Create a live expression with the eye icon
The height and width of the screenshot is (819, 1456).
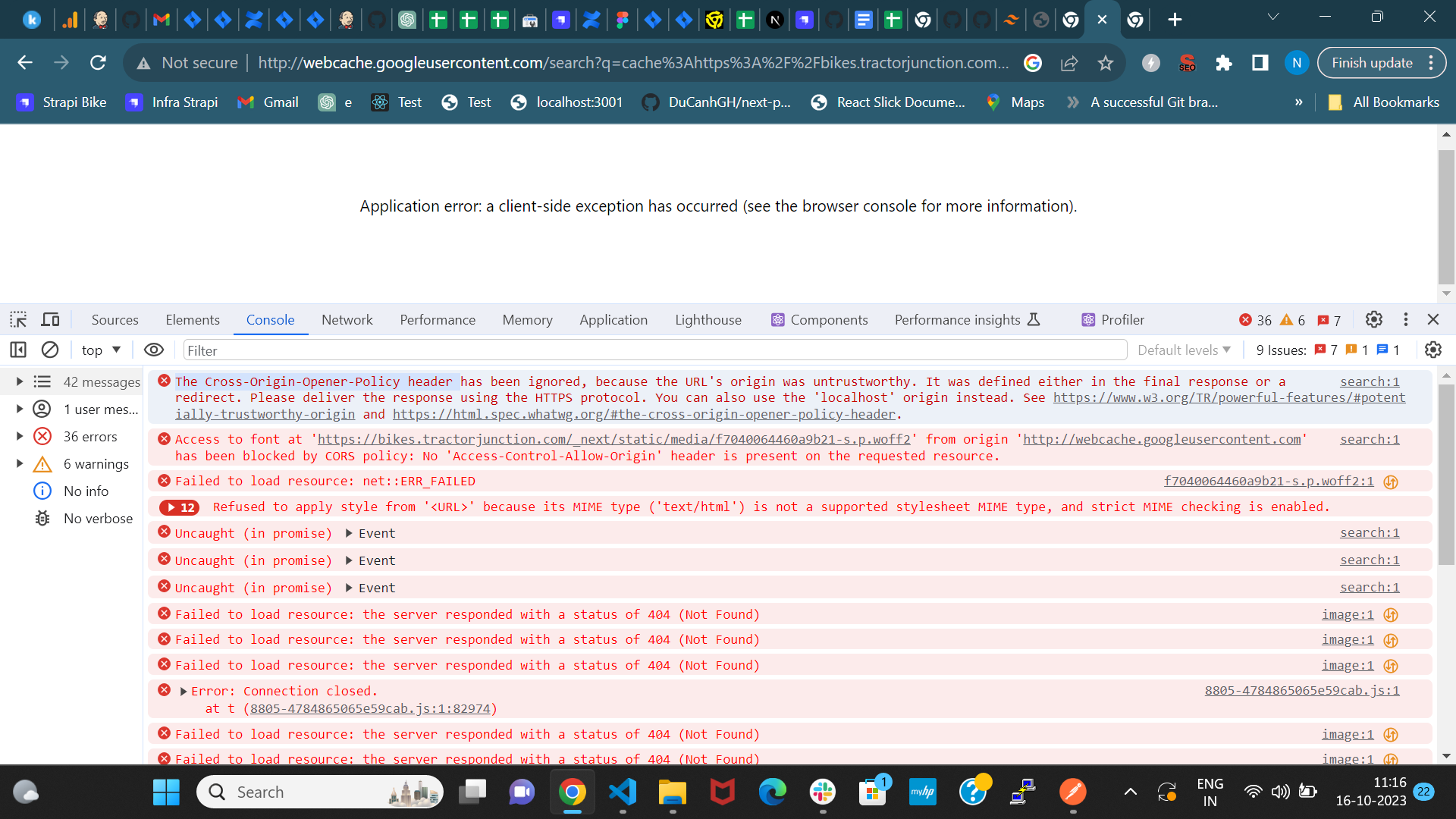coord(154,350)
